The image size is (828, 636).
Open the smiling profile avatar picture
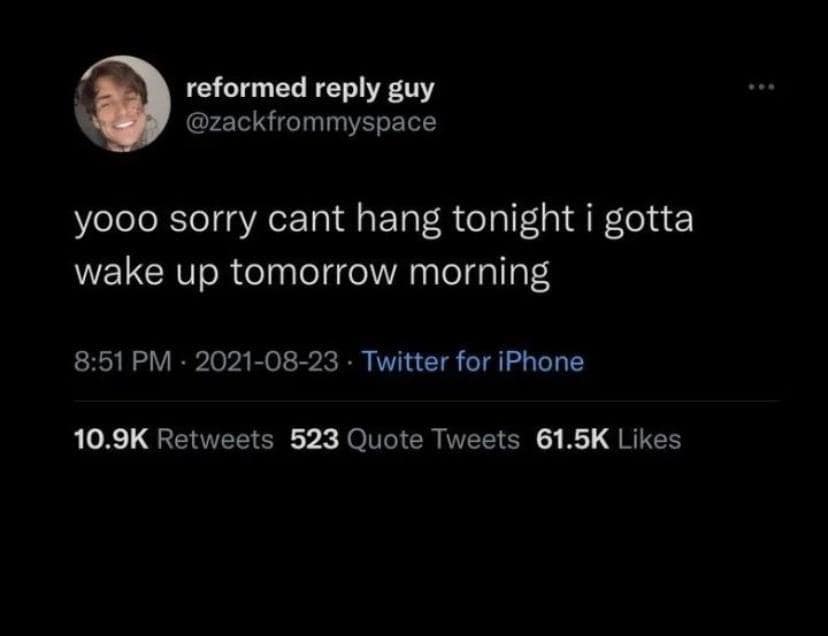pyautogui.click(x=123, y=104)
